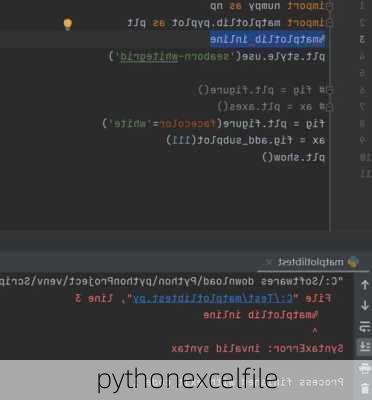Toggle soft-wrap in the Run console

(365, 327)
